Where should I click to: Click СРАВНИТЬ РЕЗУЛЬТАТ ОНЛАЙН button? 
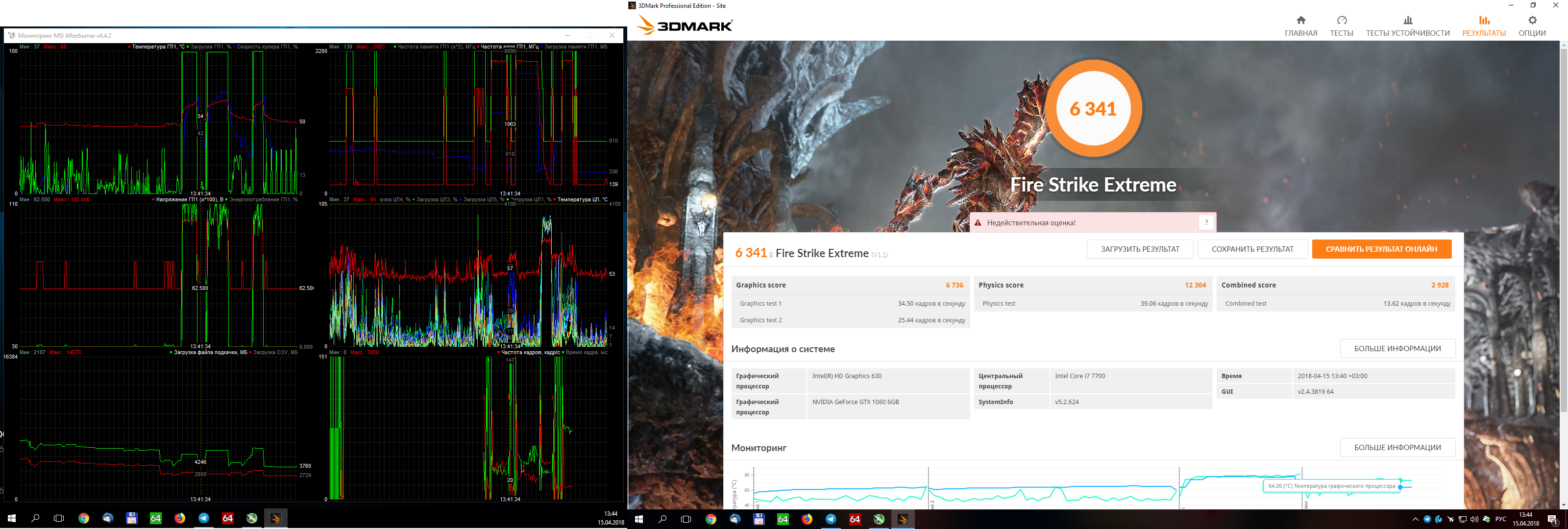coord(1381,249)
